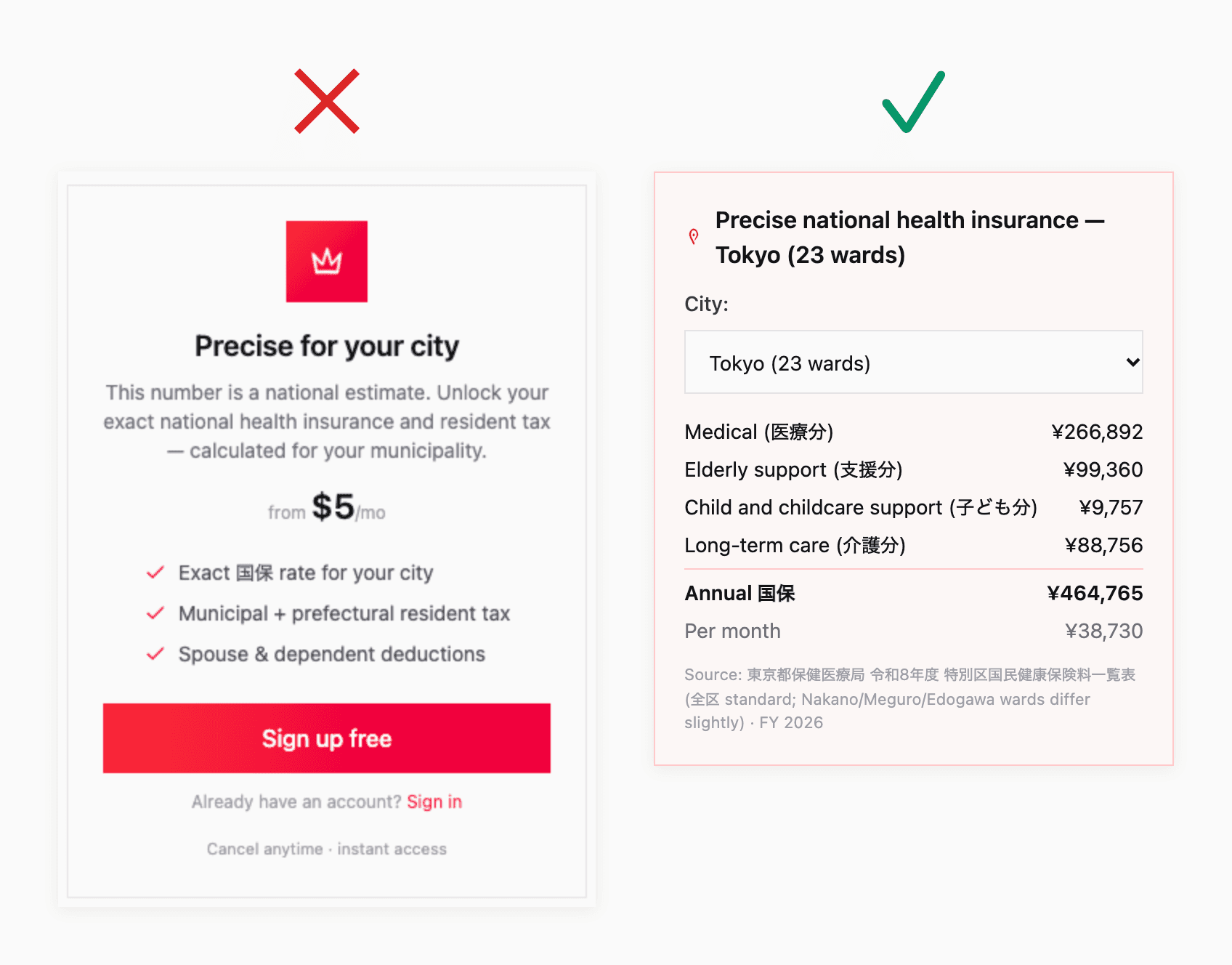Click checkmark beside Spouse & dependent deductions

coord(155,654)
